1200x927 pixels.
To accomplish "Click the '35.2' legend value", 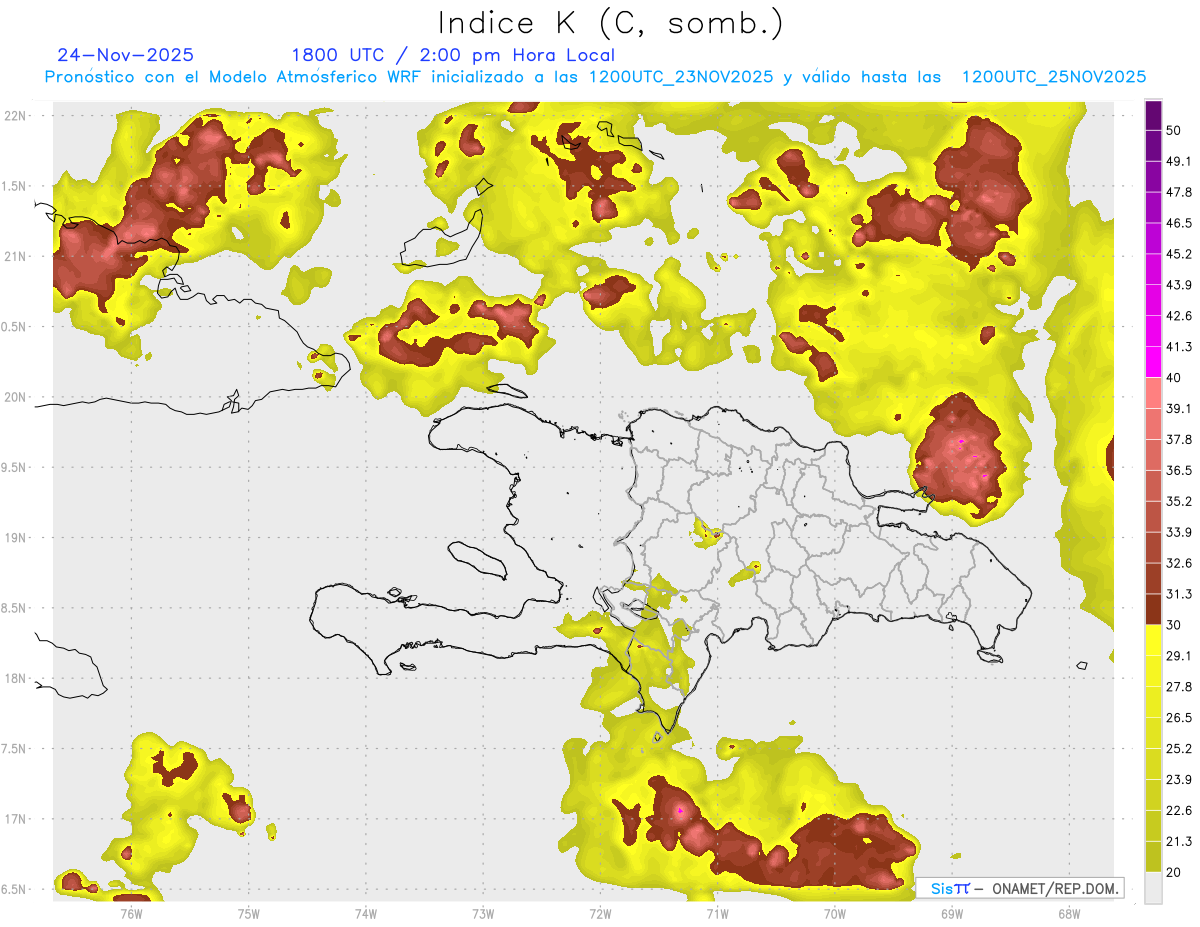I will pos(1179,501).
